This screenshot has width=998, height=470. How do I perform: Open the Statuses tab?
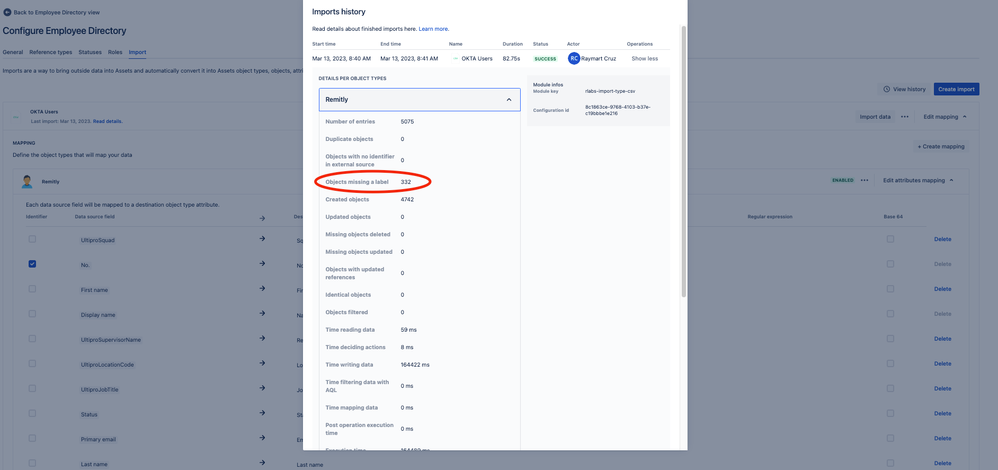click(90, 52)
